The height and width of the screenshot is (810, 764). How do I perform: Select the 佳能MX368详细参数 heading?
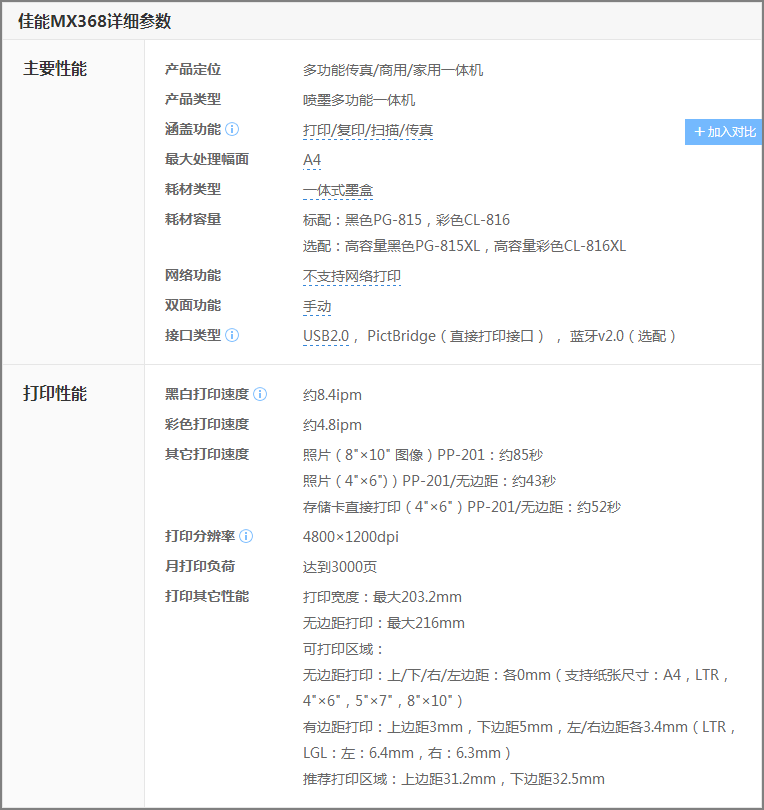95,21
